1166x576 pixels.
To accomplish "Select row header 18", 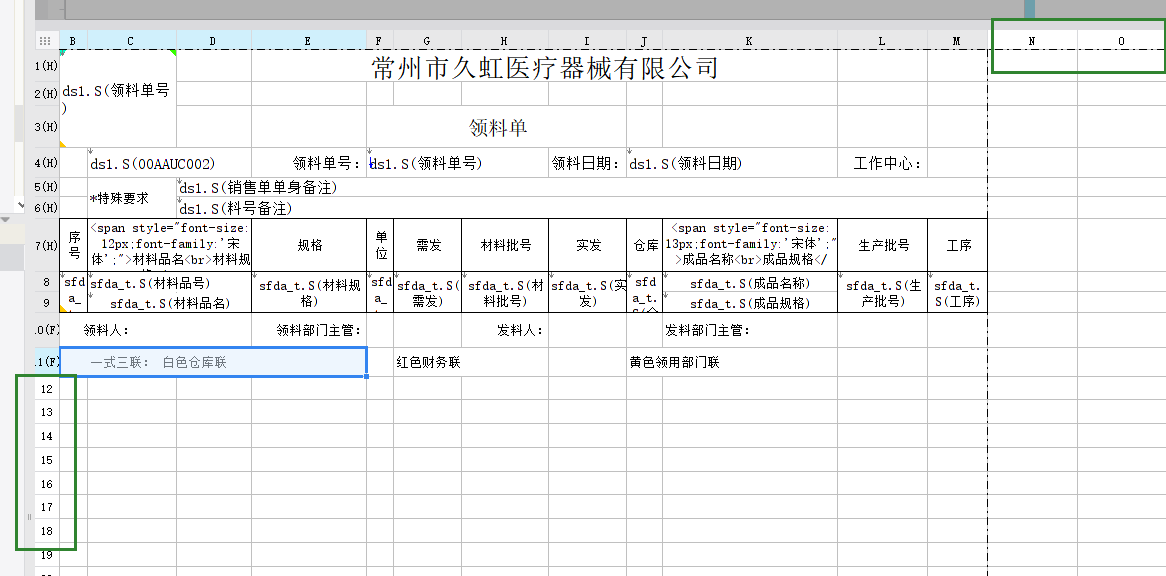I will 47,531.
